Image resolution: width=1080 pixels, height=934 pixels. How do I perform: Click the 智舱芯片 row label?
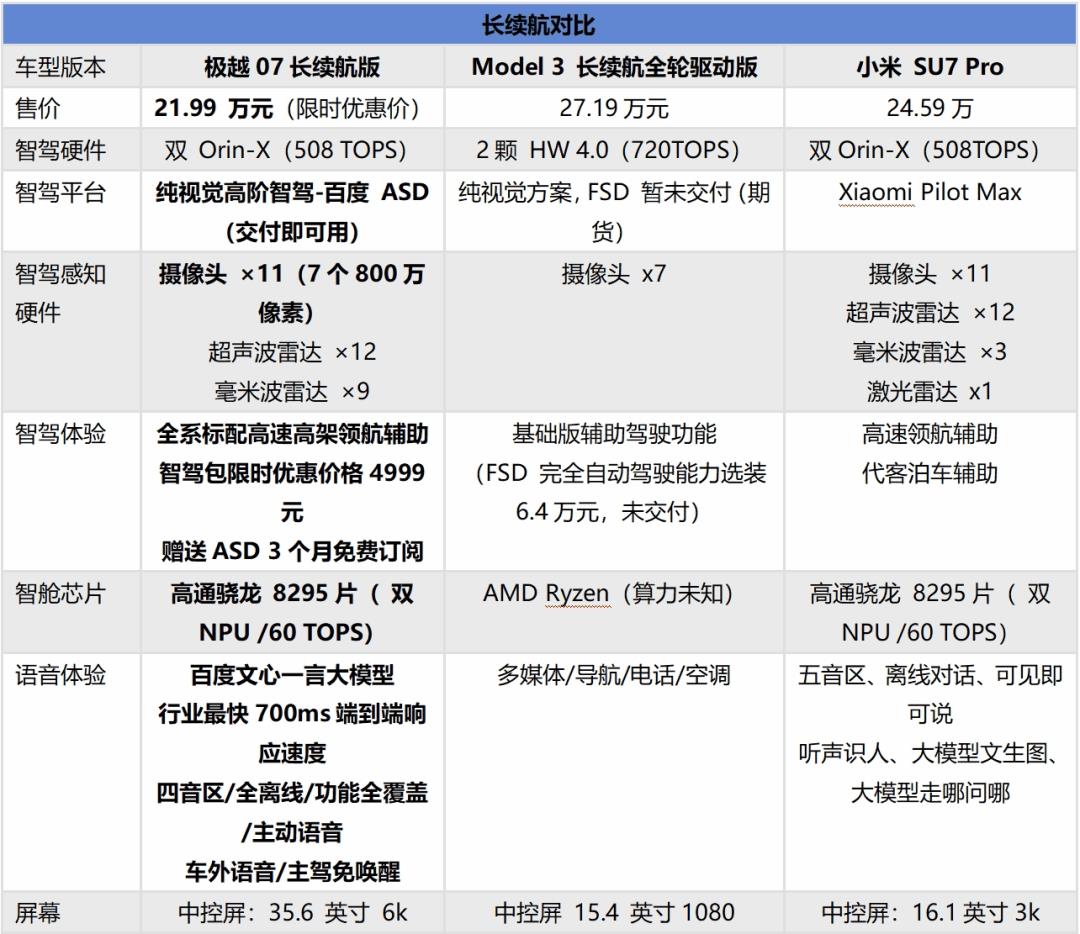(x=61, y=593)
